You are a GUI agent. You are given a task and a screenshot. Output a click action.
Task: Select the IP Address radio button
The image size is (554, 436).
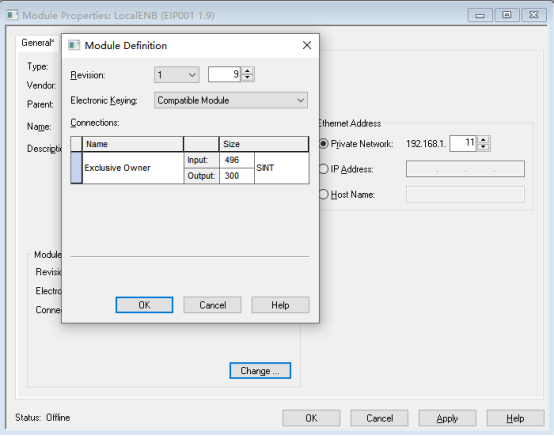323,169
